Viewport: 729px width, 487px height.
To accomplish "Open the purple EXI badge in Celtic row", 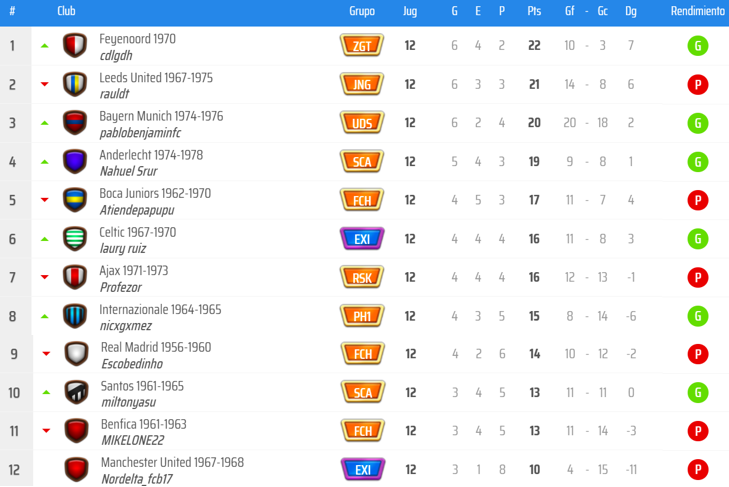I will 362,239.
